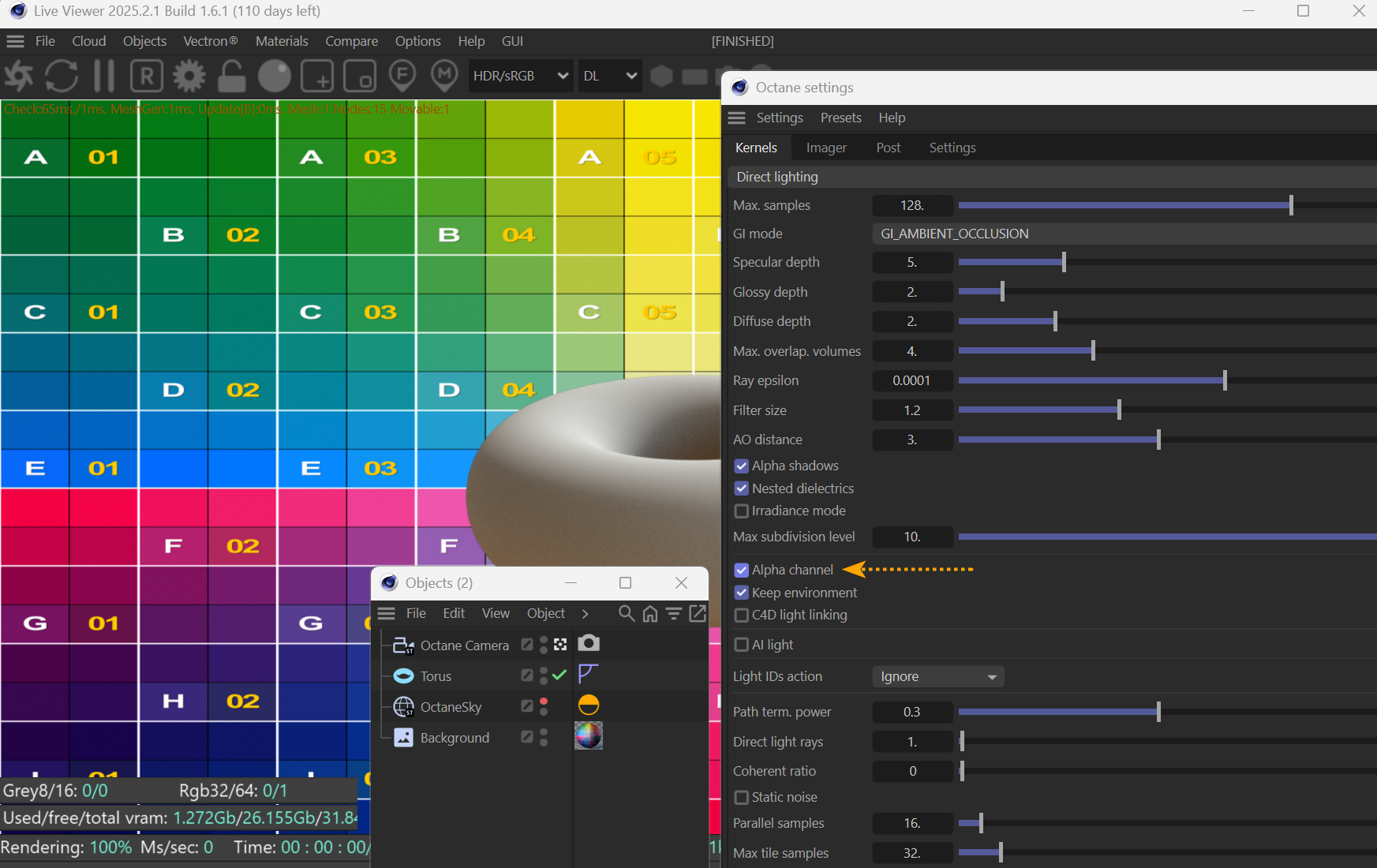
Task: Open the HDR/sRGB color space dropdown
Action: point(521,76)
